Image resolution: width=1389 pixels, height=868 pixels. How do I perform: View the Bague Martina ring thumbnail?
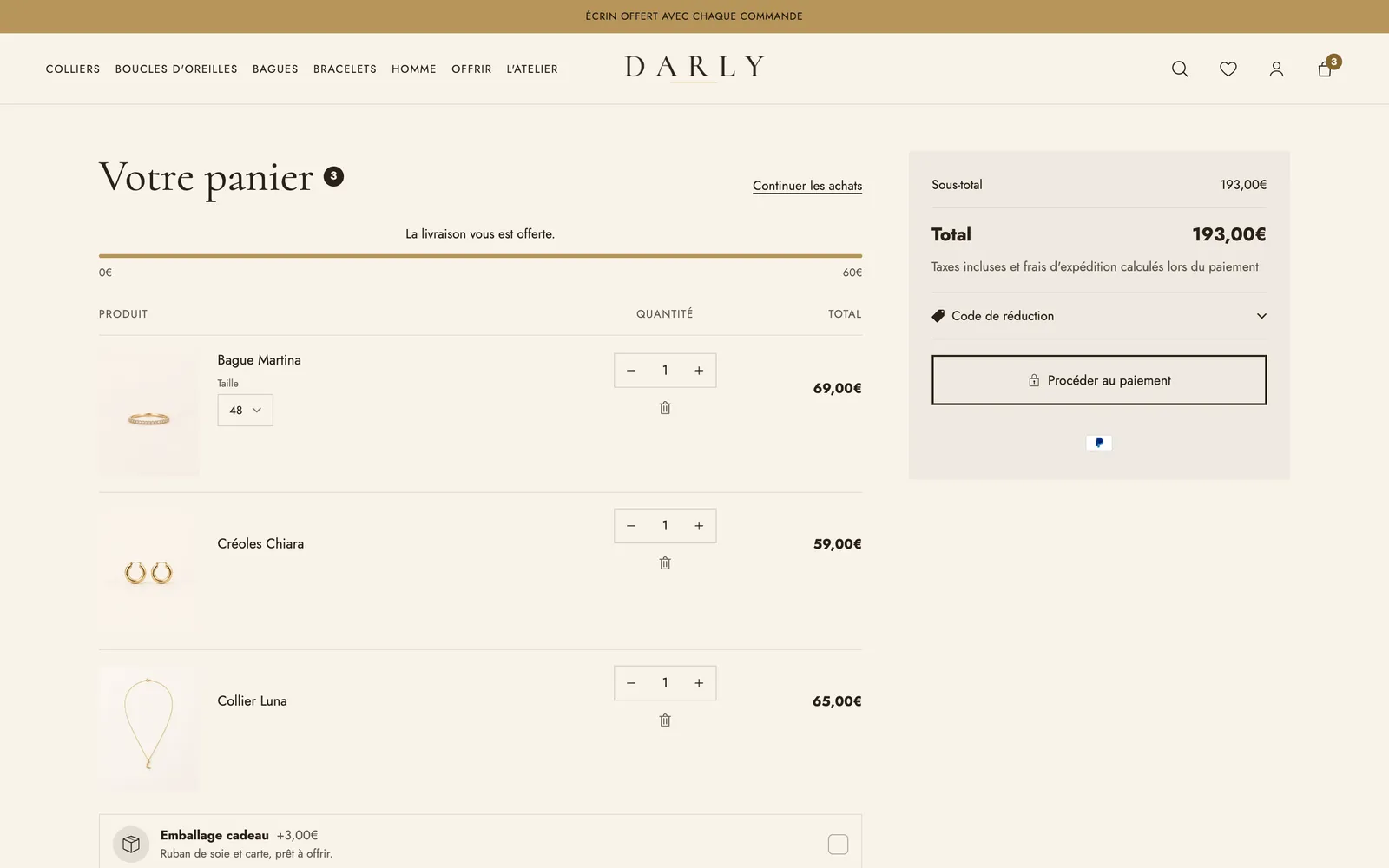pyautogui.click(x=148, y=413)
